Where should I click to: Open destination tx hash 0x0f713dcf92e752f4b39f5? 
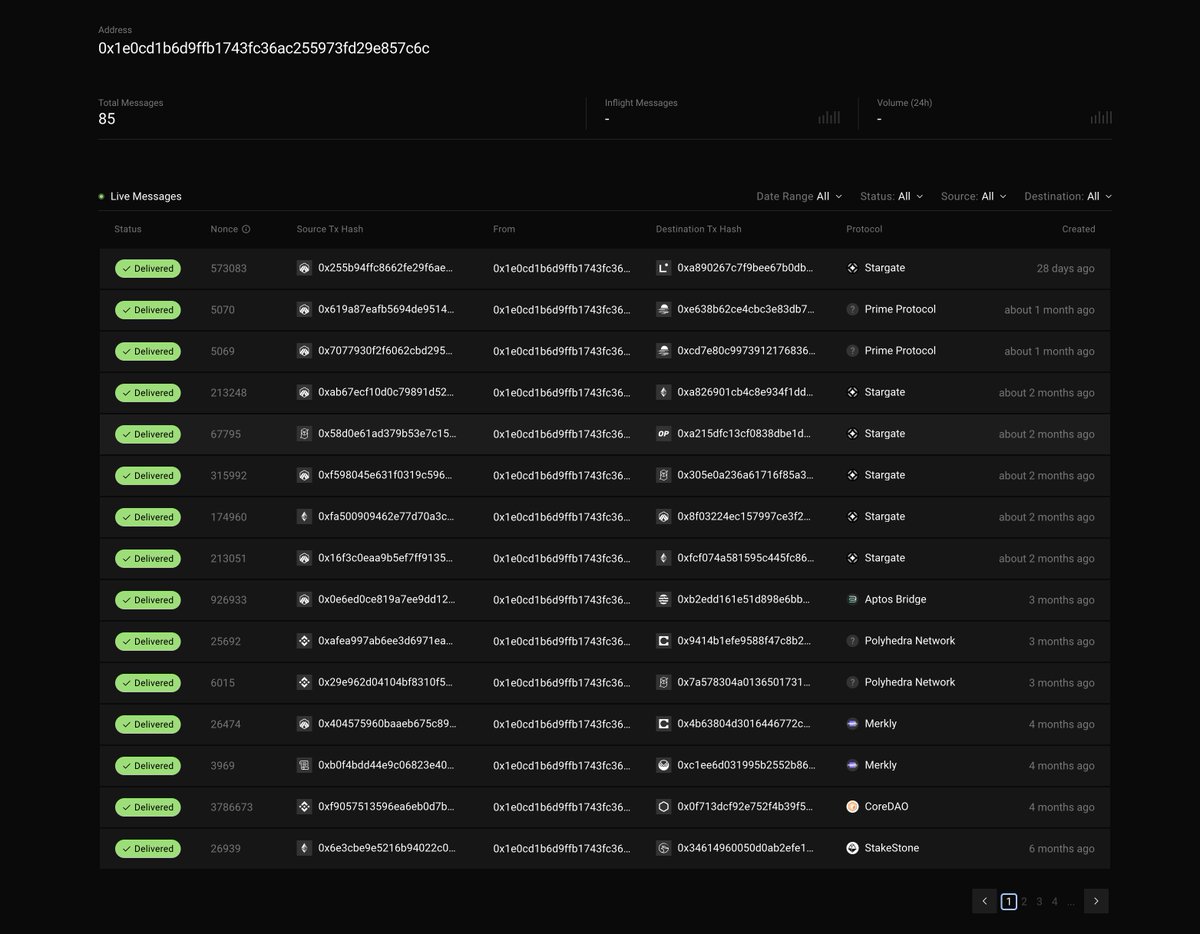point(745,807)
